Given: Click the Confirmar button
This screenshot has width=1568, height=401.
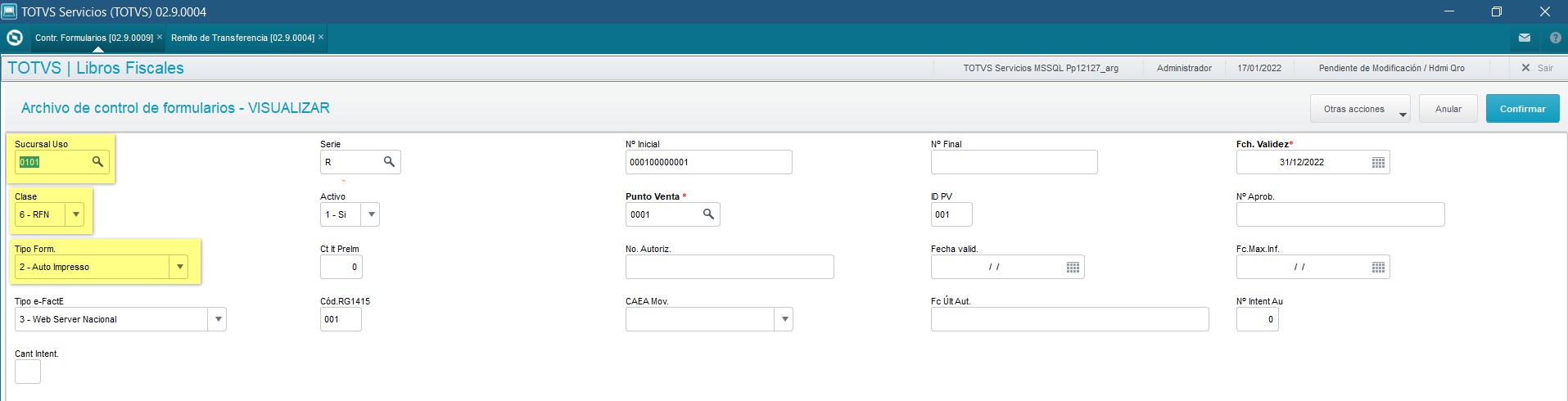Looking at the screenshot, I should point(1522,109).
